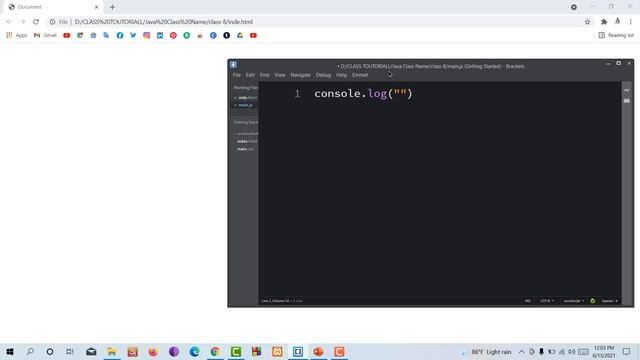Open the Edit menu in Brackets

(x=250, y=75)
